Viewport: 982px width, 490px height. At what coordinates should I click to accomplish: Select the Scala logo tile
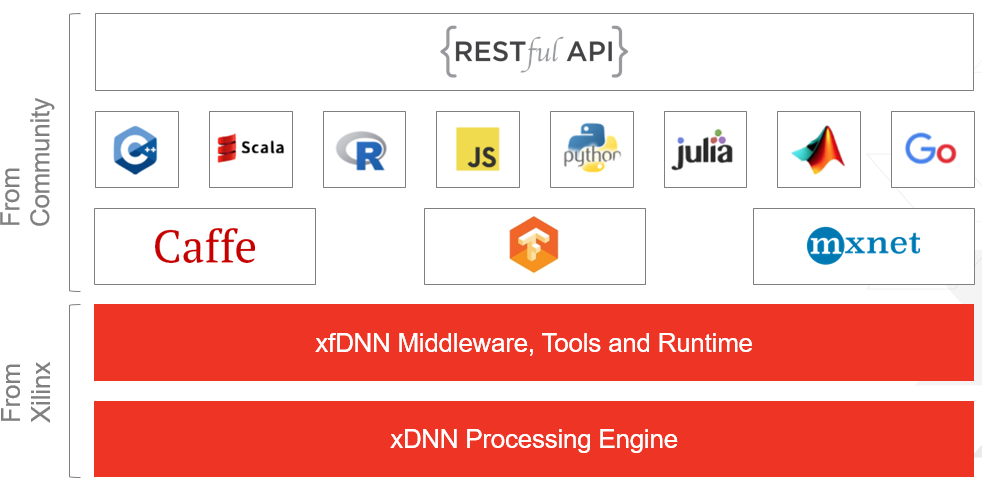[251, 149]
